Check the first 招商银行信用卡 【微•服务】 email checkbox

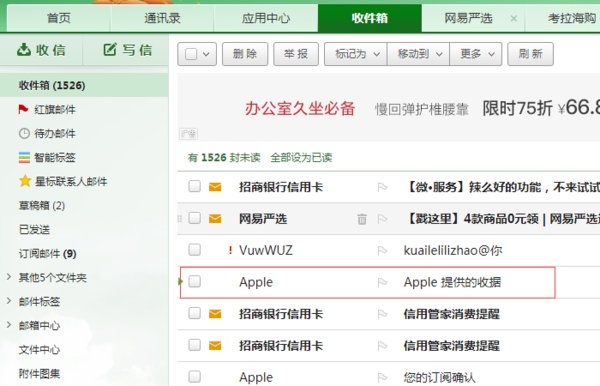194,186
